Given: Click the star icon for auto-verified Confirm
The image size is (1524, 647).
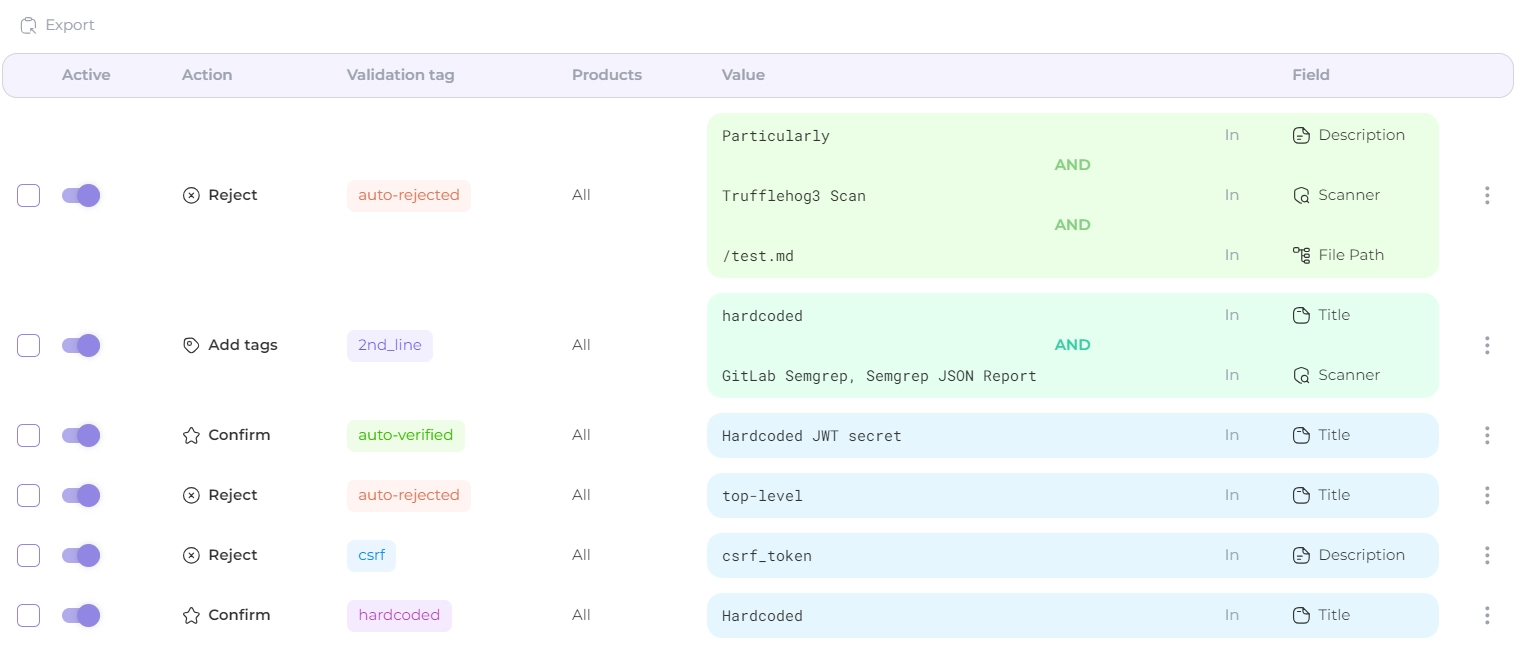Looking at the screenshot, I should coord(191,435).
